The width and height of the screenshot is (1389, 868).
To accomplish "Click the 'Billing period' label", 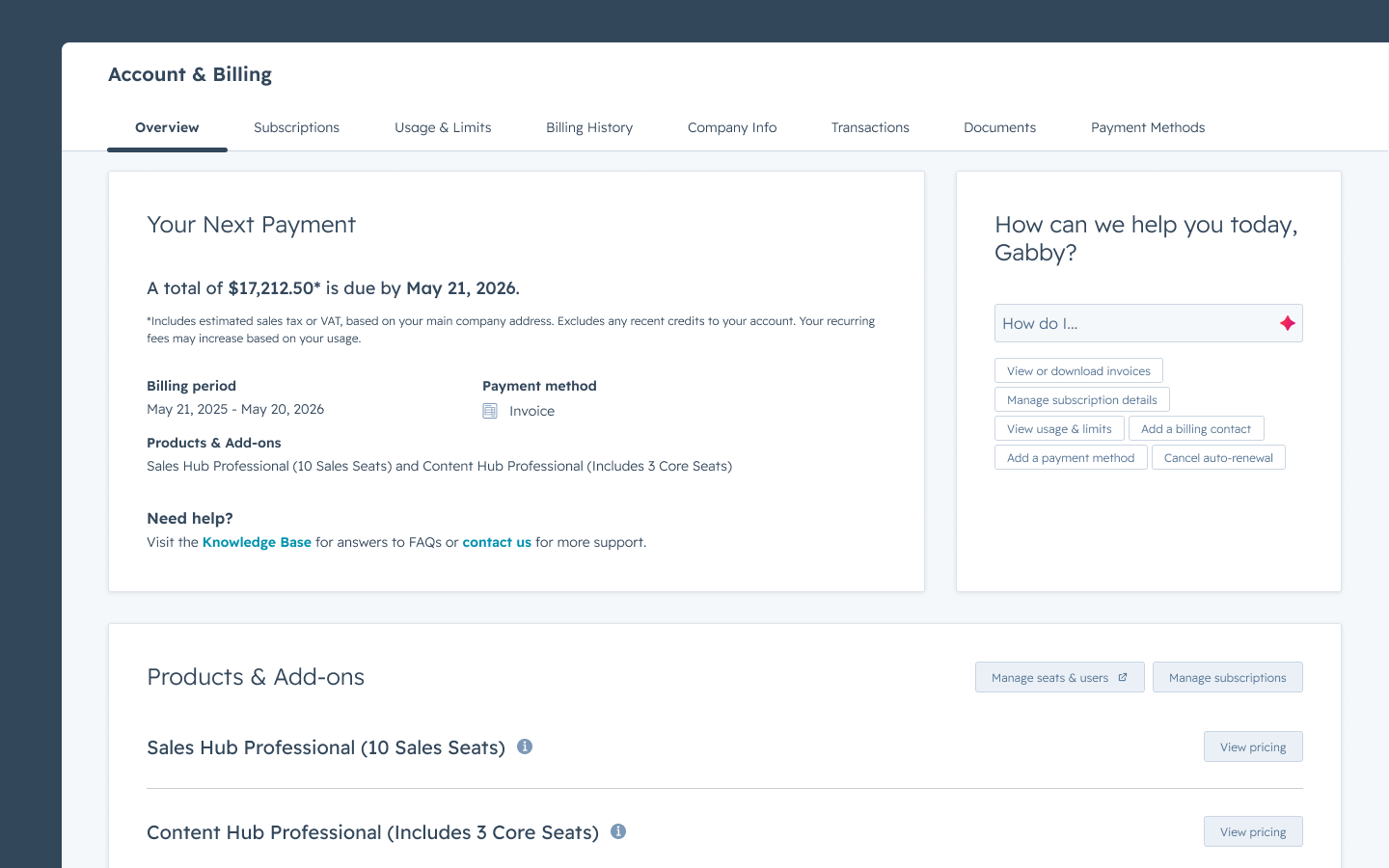I will click(191, 386).
